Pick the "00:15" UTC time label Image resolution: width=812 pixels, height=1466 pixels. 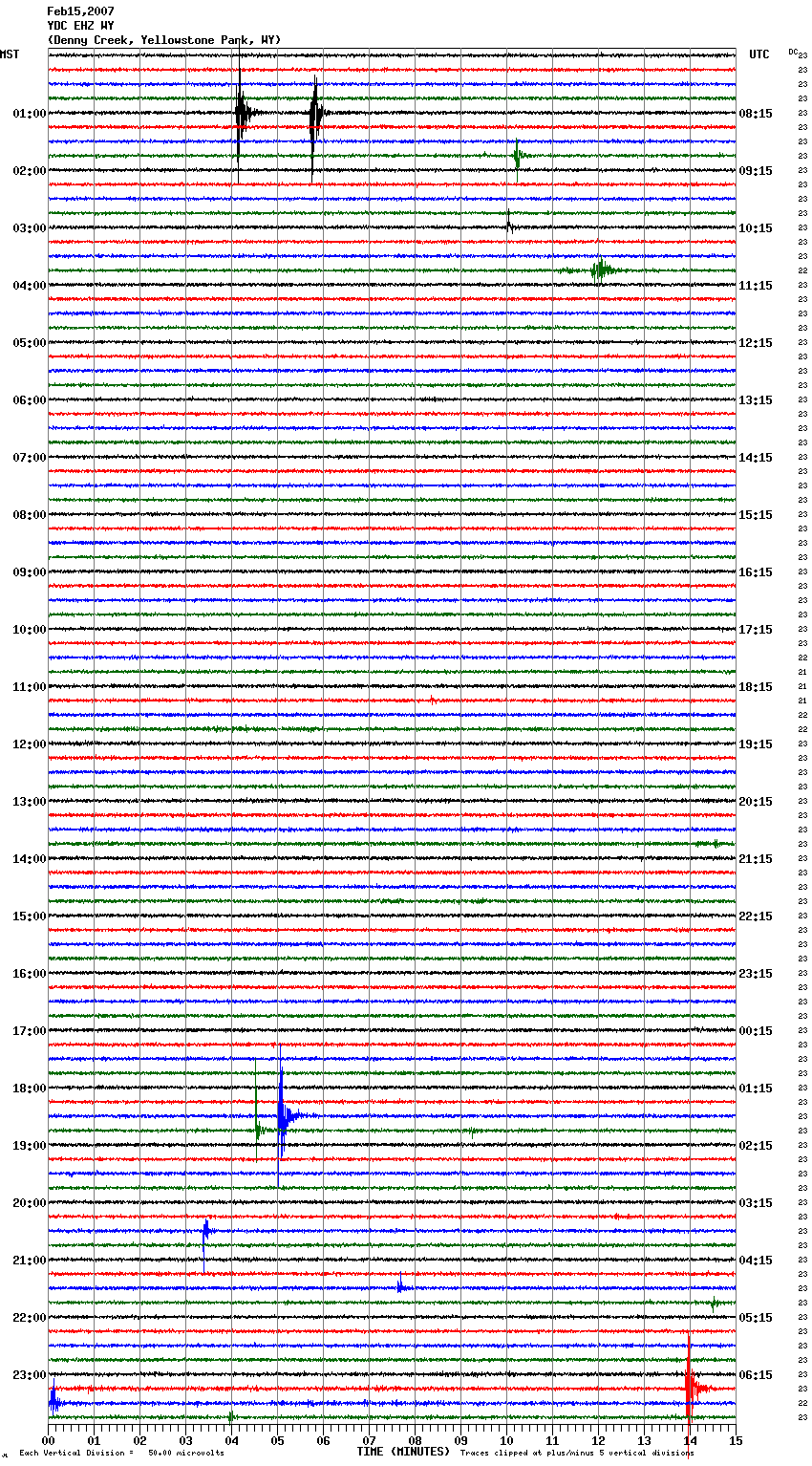coord(756,1031)
